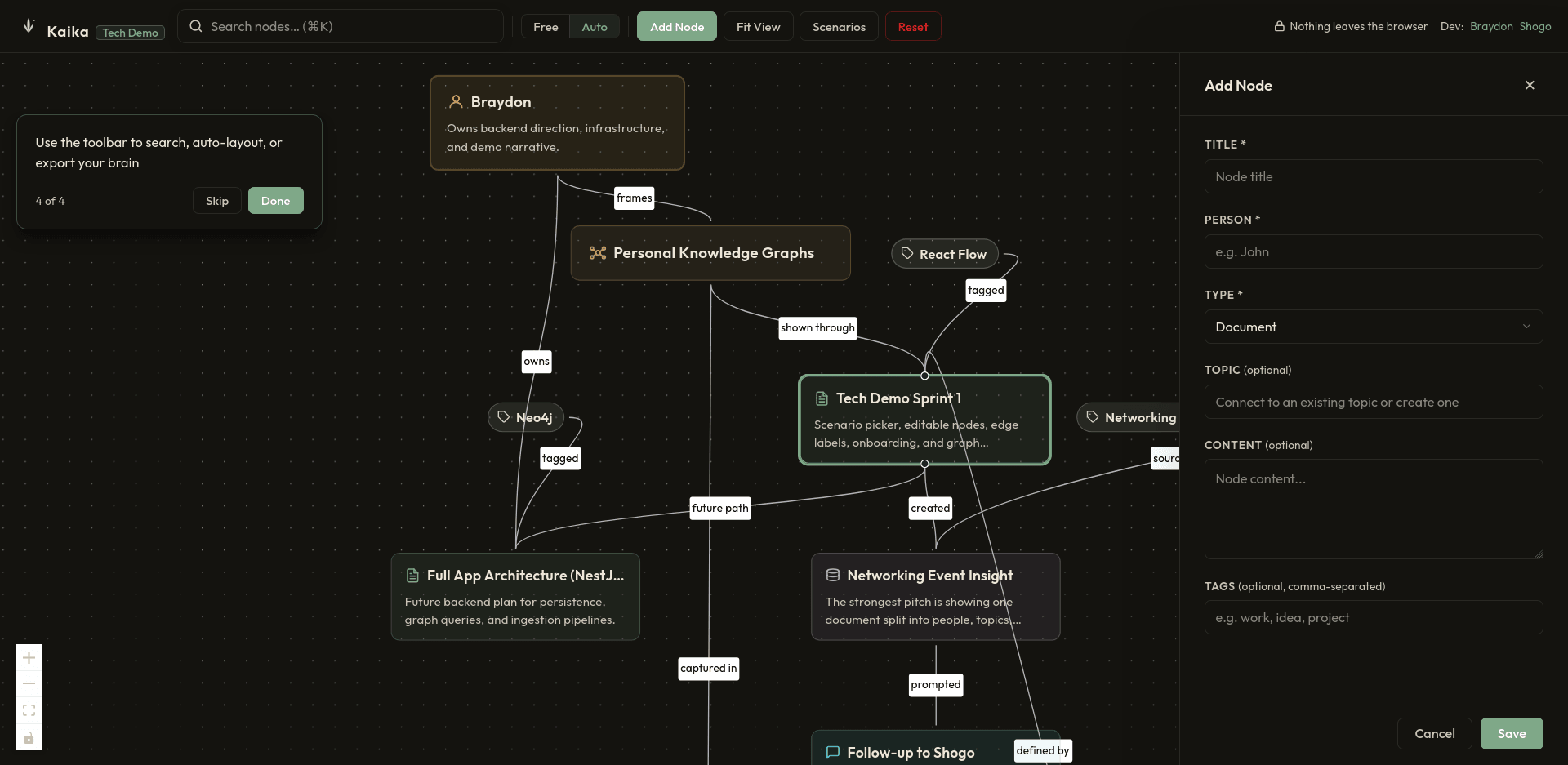Image resolution: width=1568 pixels, height=765 pixels.
Task: Close the Add Node panel
Action: click(x=1530, y=85)
